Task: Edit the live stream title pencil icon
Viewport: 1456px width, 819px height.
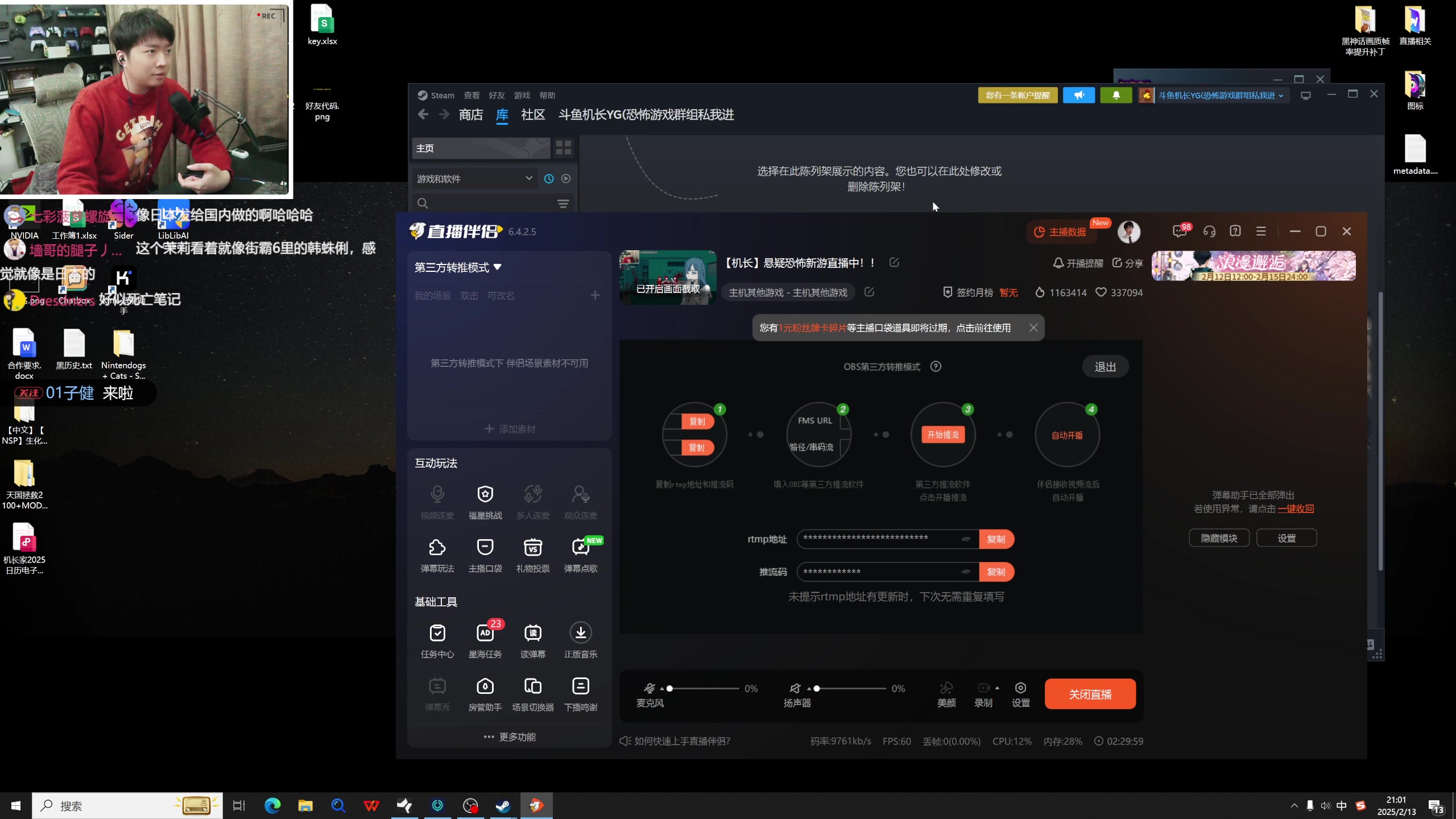Action: click(894, 262)
